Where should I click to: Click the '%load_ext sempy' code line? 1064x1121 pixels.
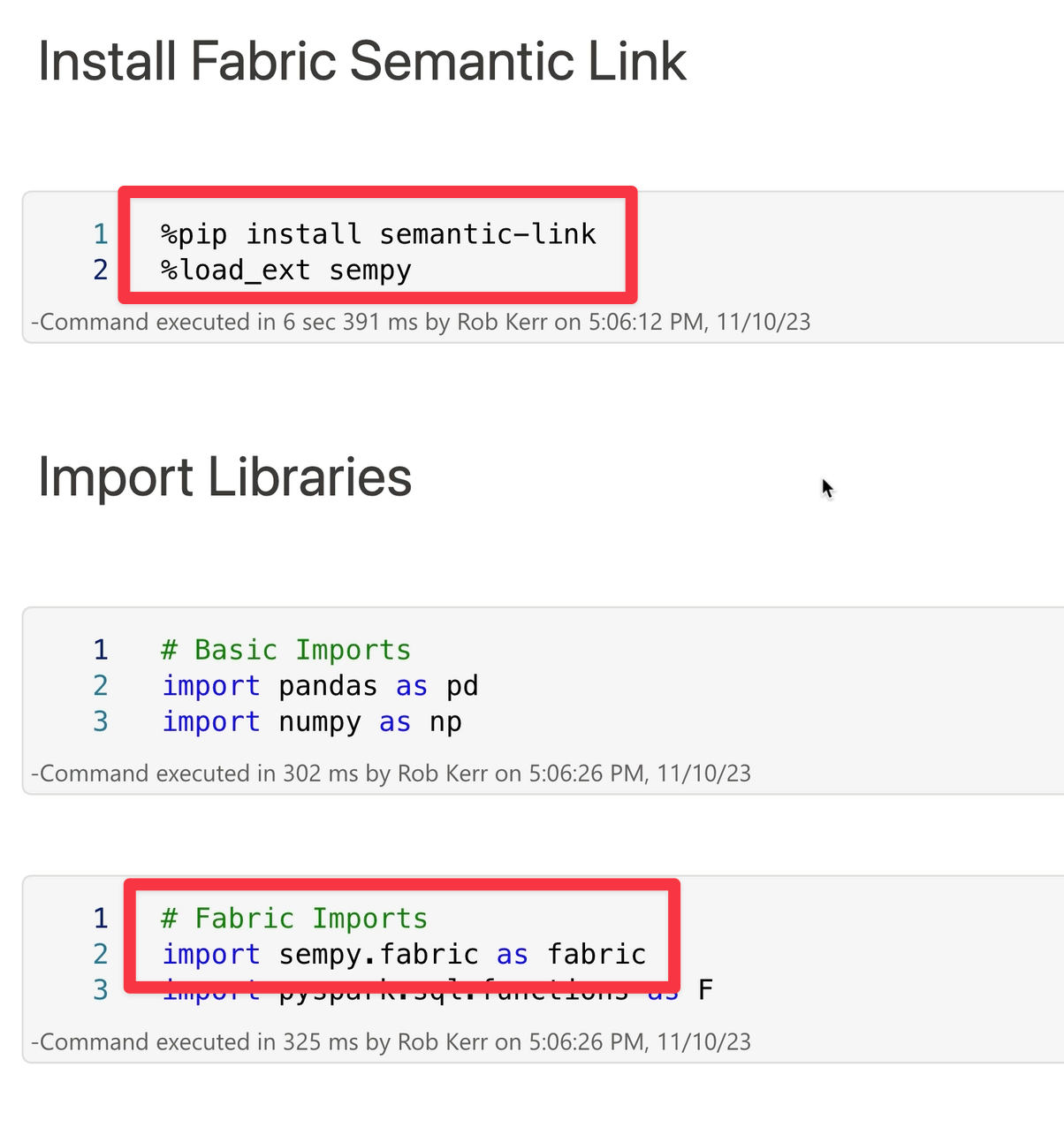(285, 270)
